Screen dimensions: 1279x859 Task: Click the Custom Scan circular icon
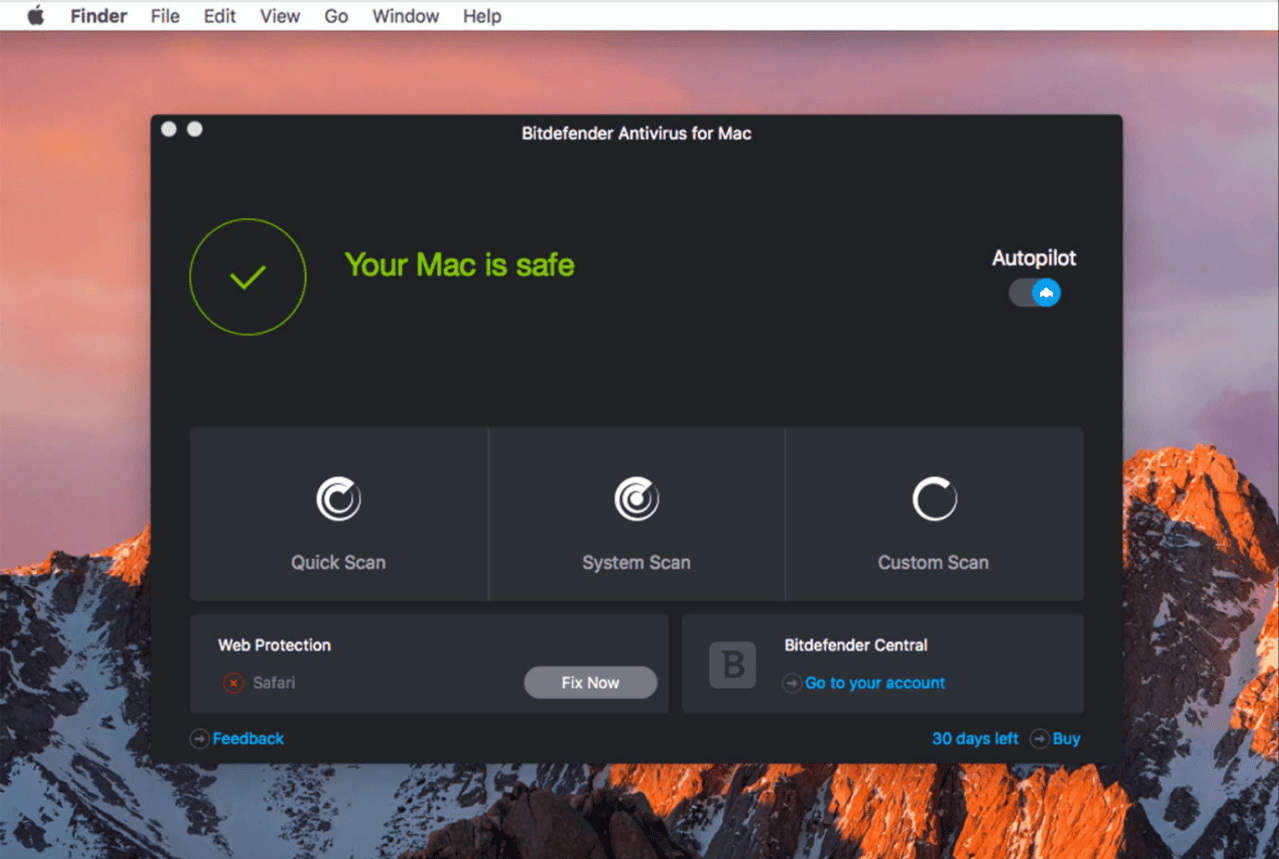pos(934,499)
